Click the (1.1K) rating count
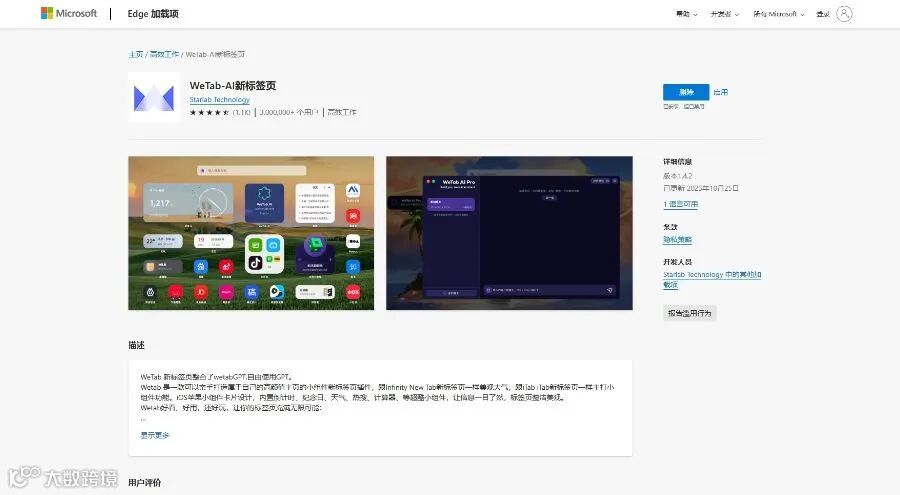 [241, 113]
